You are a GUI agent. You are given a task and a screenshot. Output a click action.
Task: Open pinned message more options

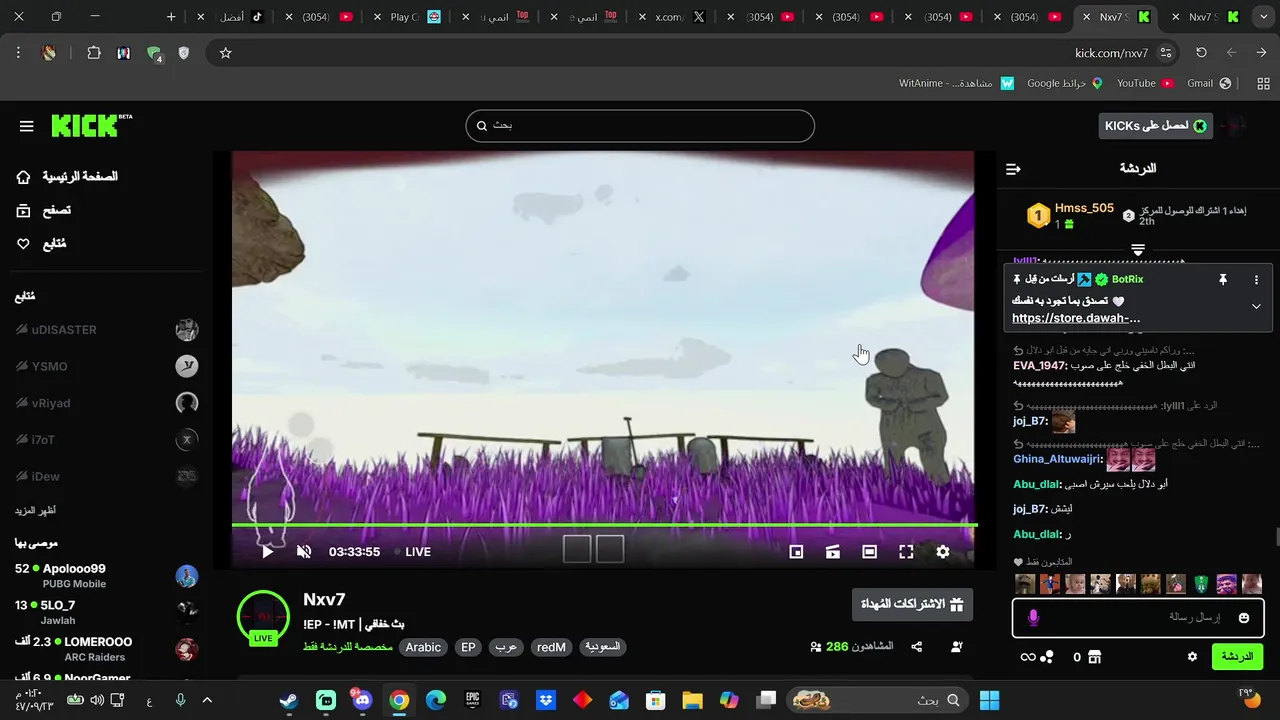click(1256, 280)
